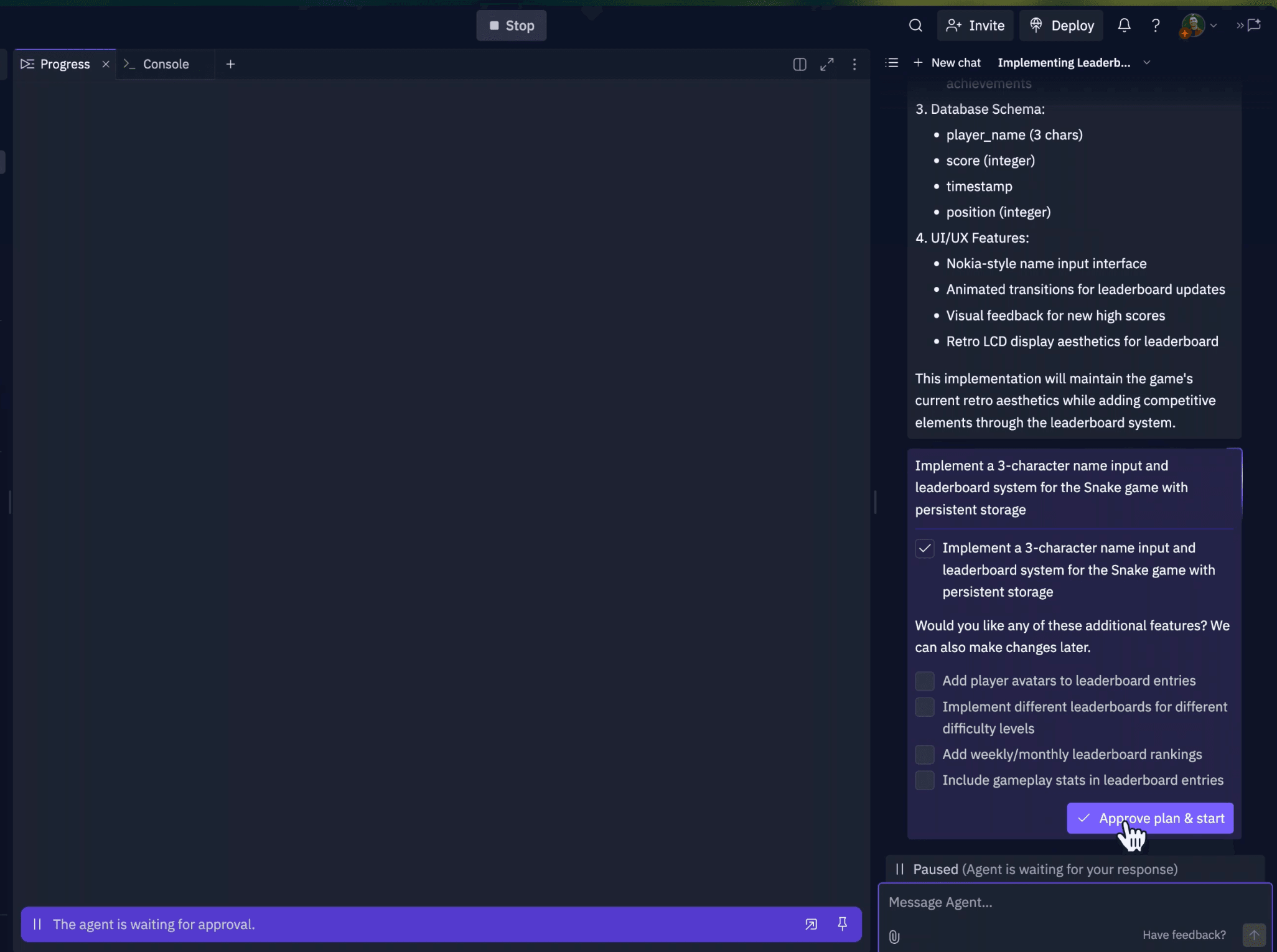Expand the Implementing Leaderb... chat dropdown
1277x952 pixels.
1146,63
